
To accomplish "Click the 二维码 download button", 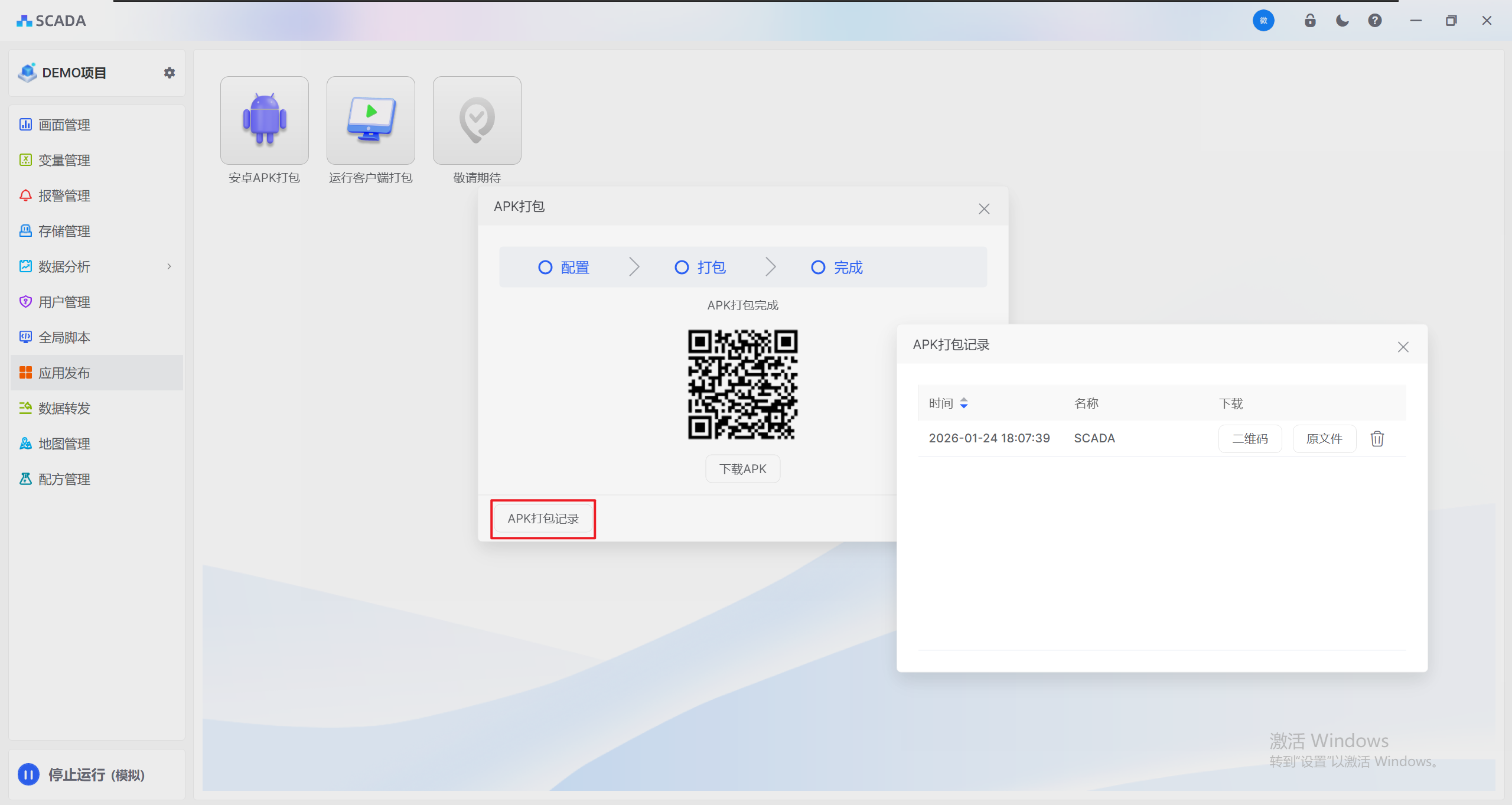I will (1250, 439).
